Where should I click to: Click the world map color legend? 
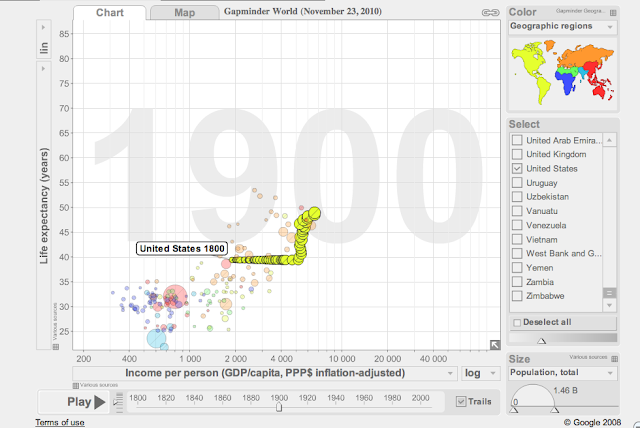[x=562, y=73]
